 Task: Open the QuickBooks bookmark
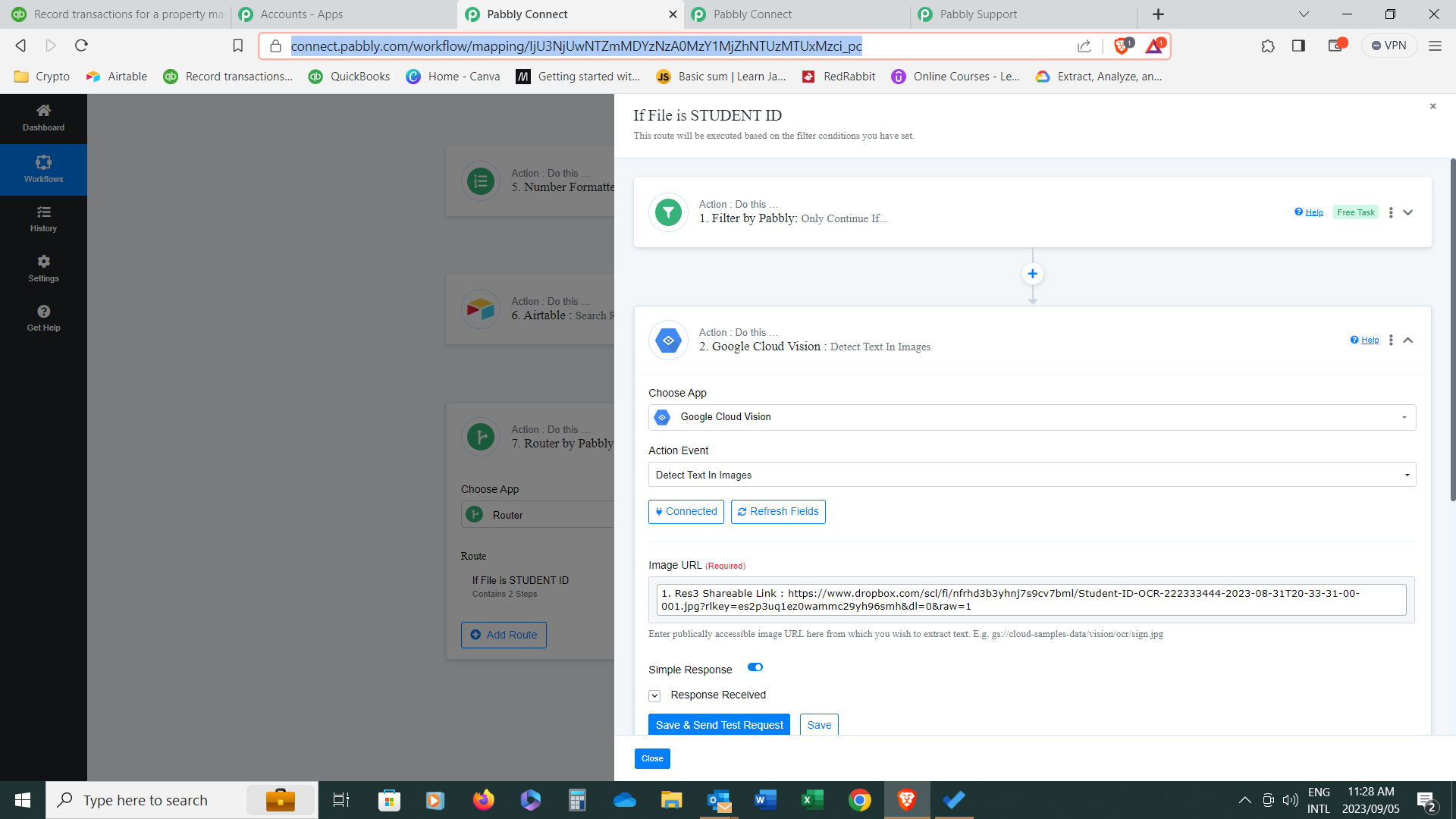350,77
